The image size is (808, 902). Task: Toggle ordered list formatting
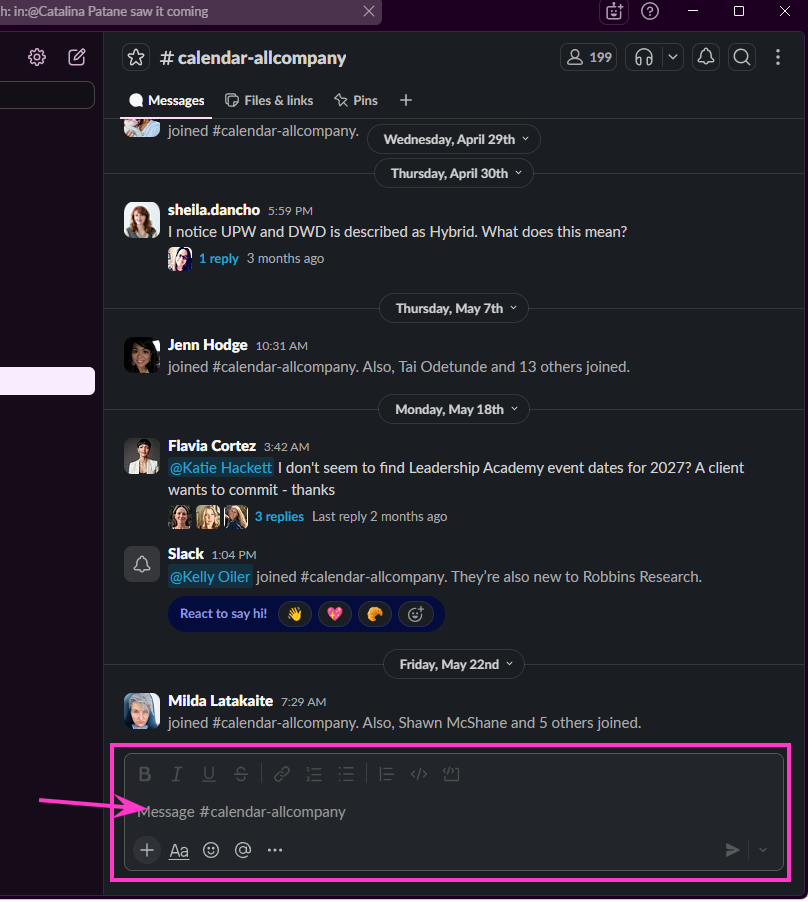coord(314,774)
